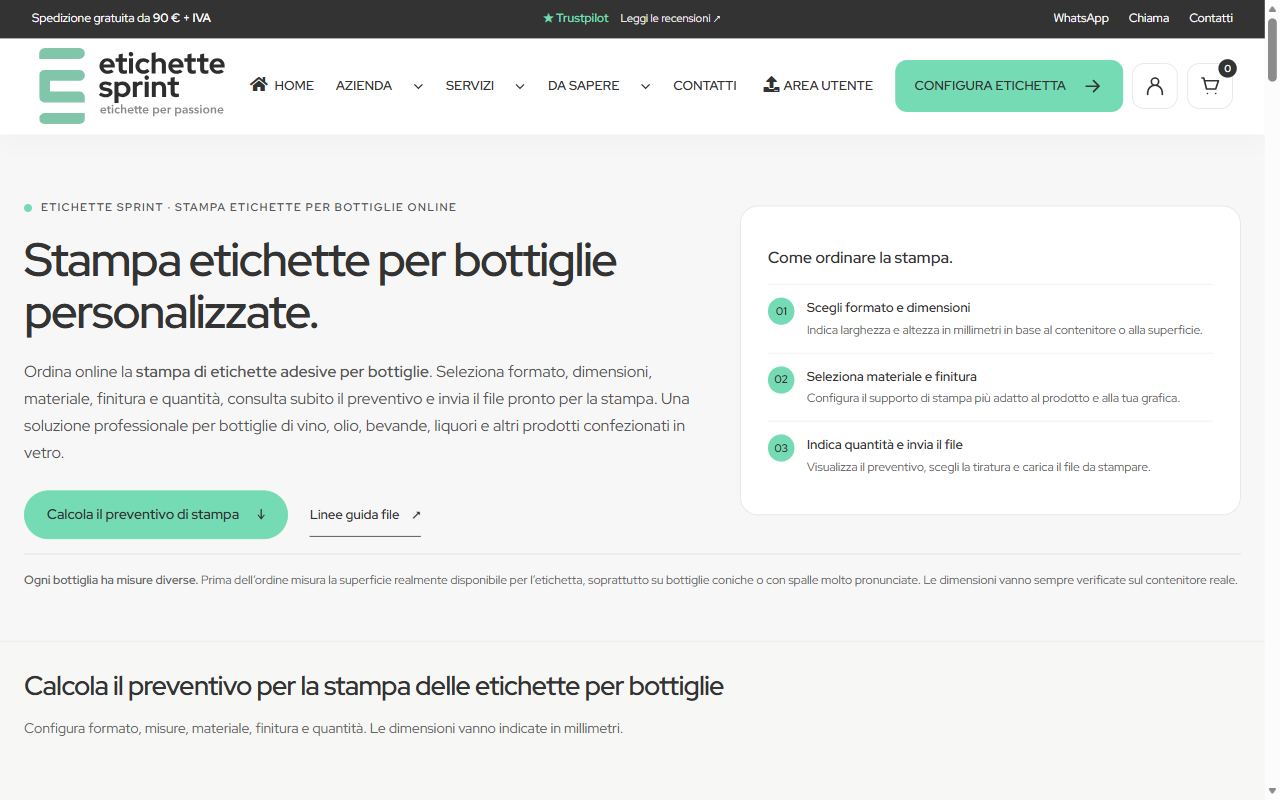Click the Seleziona materiale e finitura step title
Image resolution: width=1280 pixels, height=800 pixels.
point(892,377)
